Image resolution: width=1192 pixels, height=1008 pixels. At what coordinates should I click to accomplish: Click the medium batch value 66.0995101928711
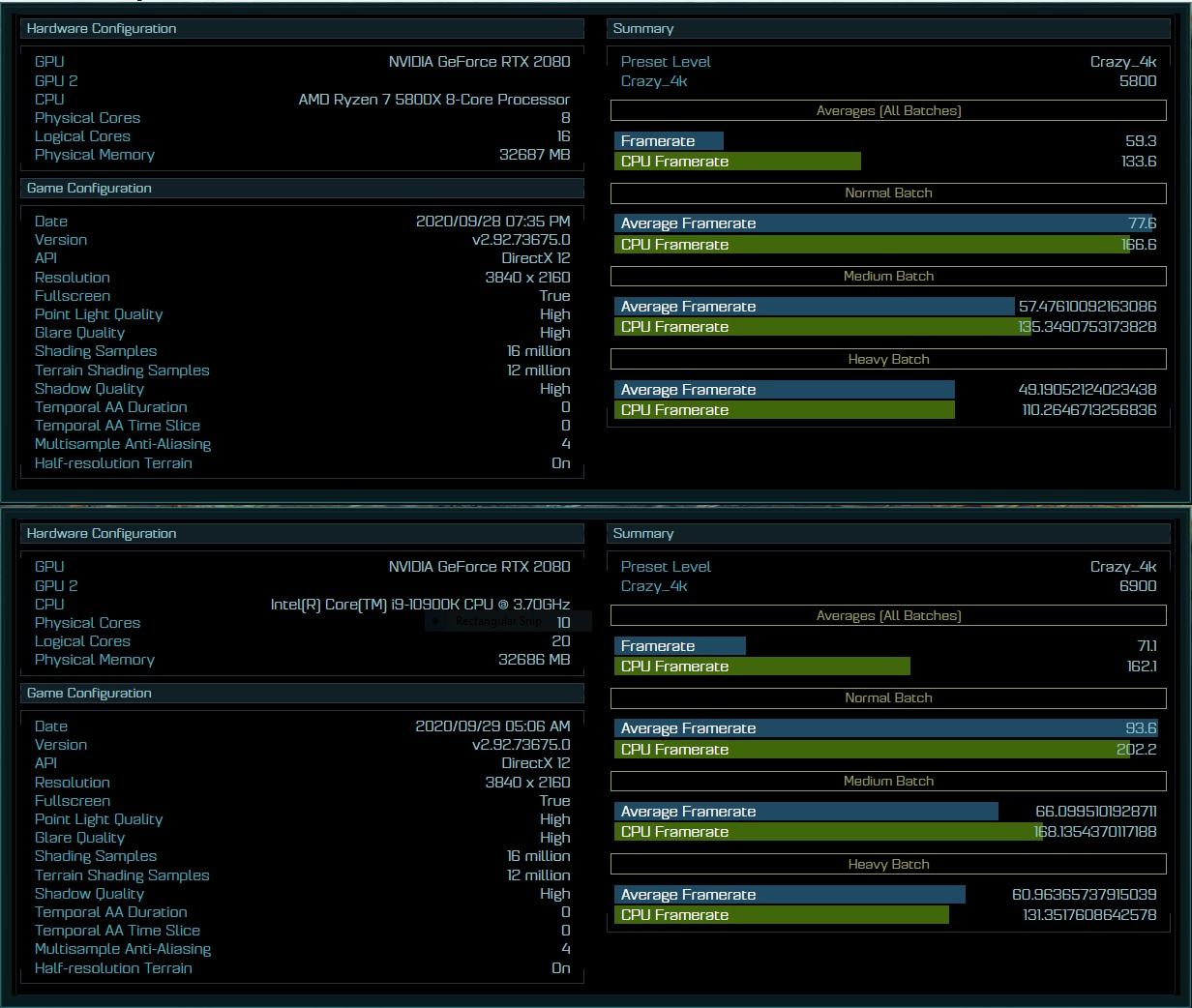pyautogui.click(x=1096, y=812)
